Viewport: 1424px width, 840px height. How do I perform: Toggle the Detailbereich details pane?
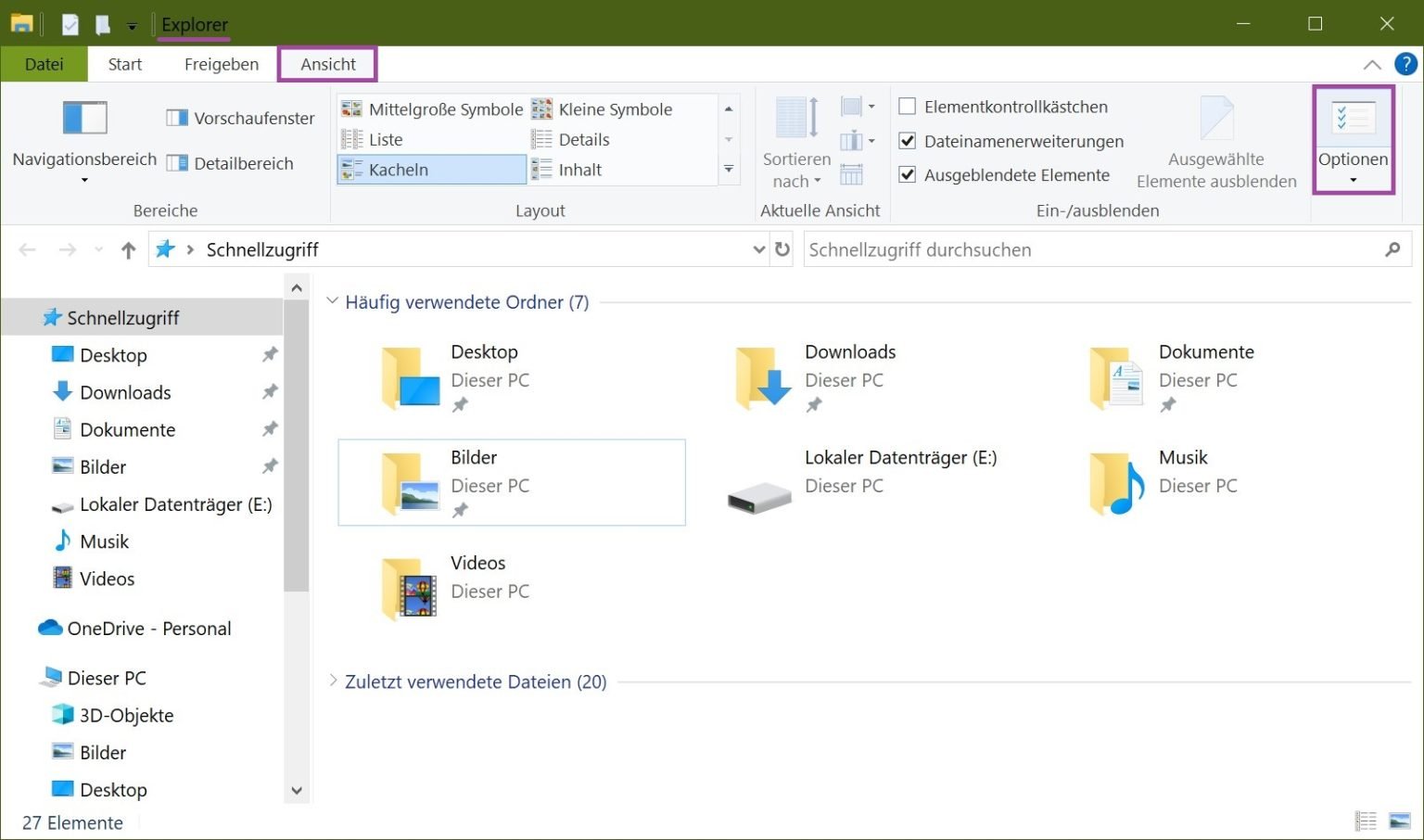point(231,163)
